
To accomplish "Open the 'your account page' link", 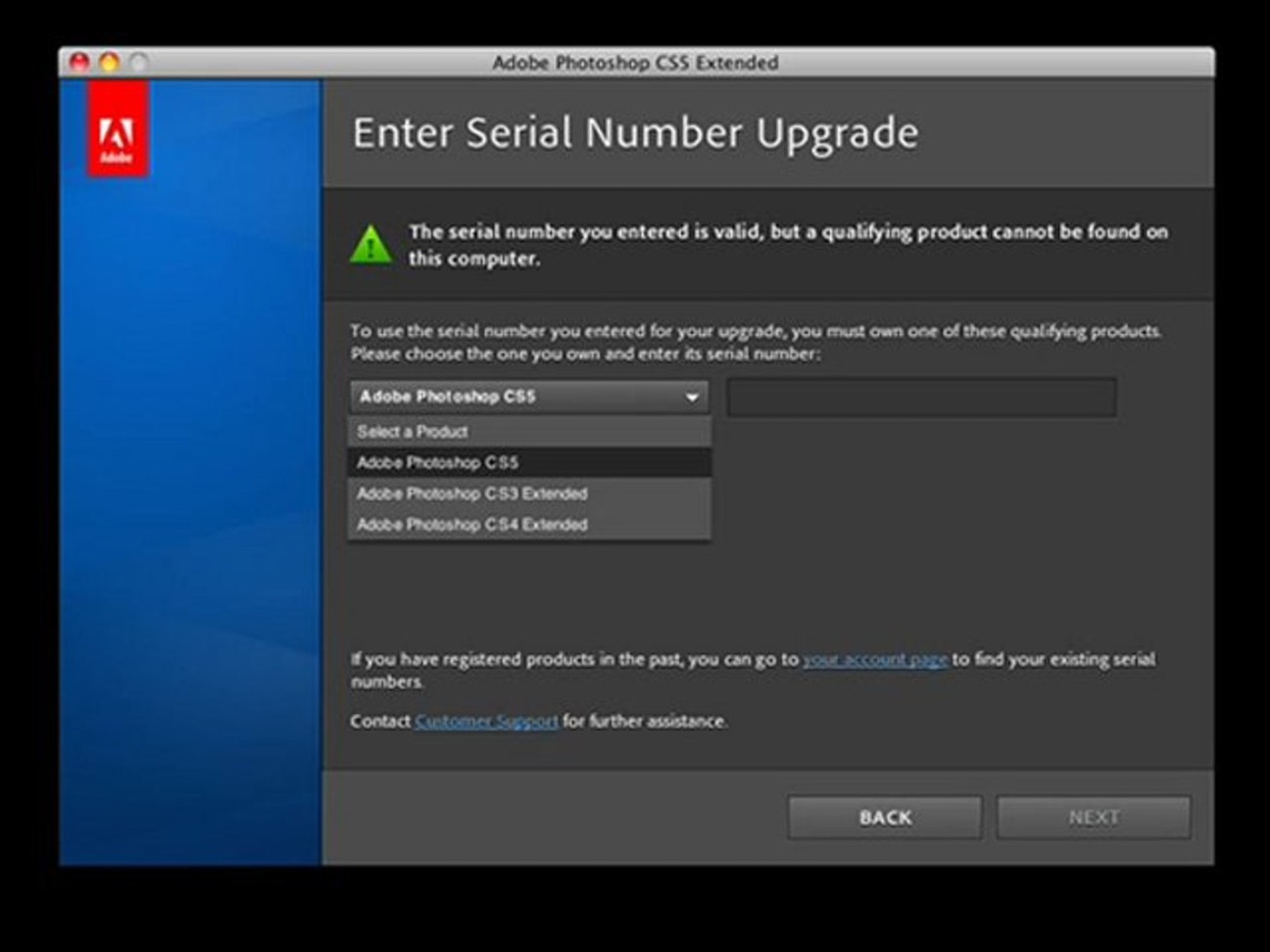I will pyautogui.click(x=875, y=659).
